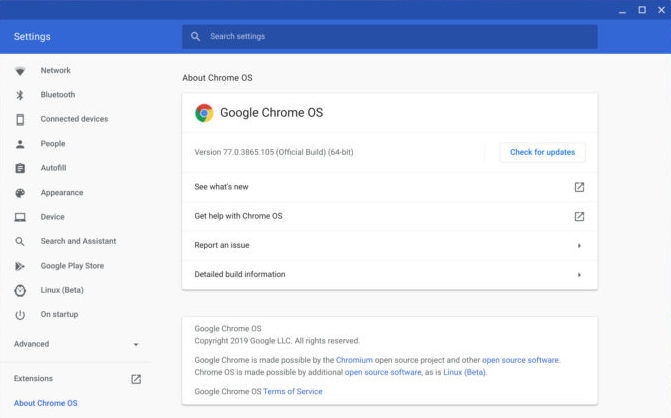
Task: Go to About Chrome OS in sidebar
Action: 45,403
